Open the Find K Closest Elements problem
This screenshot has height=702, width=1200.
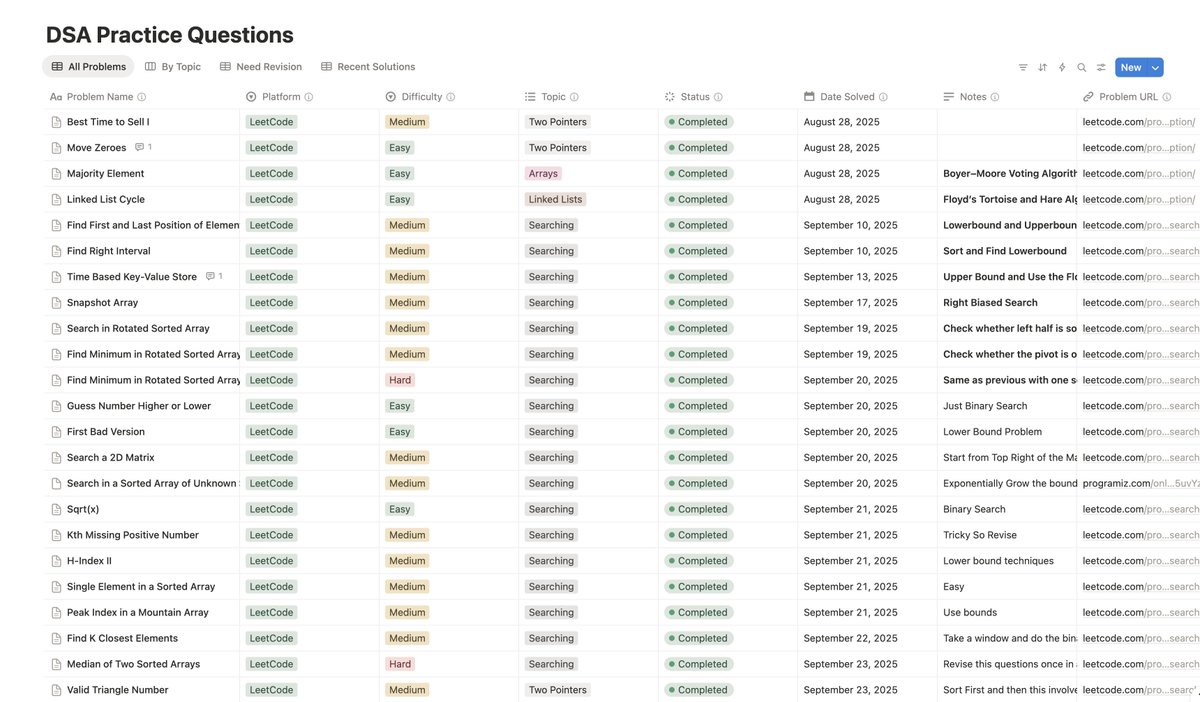[122, 638]
